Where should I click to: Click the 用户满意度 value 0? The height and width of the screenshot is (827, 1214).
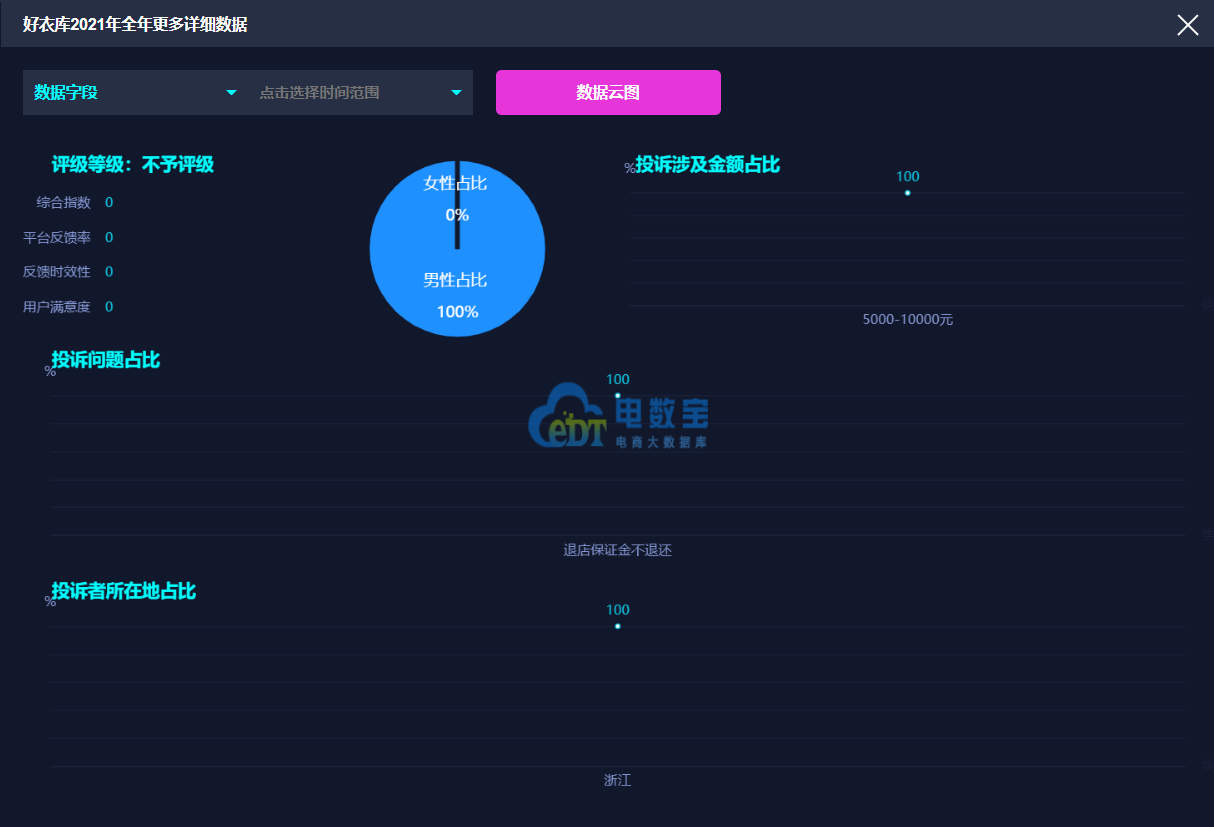coord(109,307)
